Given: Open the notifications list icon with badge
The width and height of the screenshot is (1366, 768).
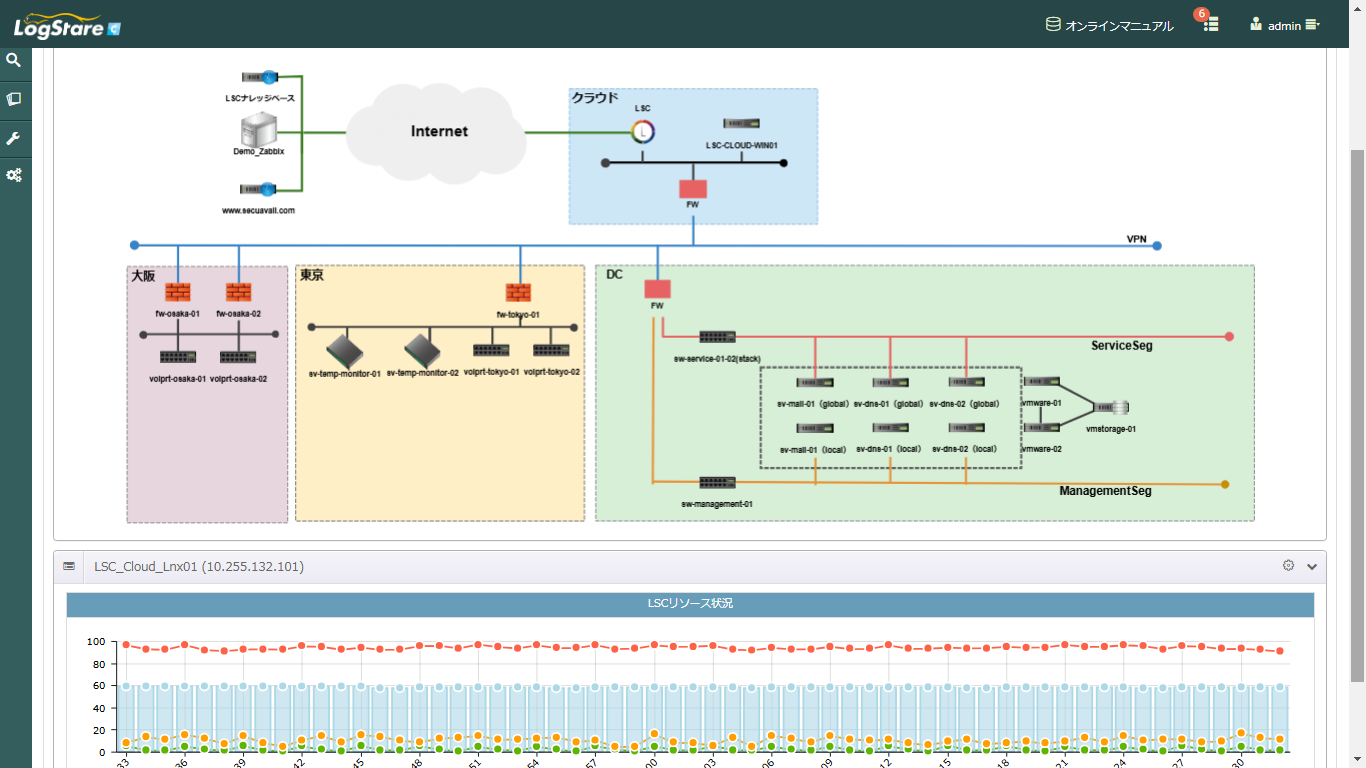Looking at the screenshot, I should pyautogui.click(x=1210, y=25).
